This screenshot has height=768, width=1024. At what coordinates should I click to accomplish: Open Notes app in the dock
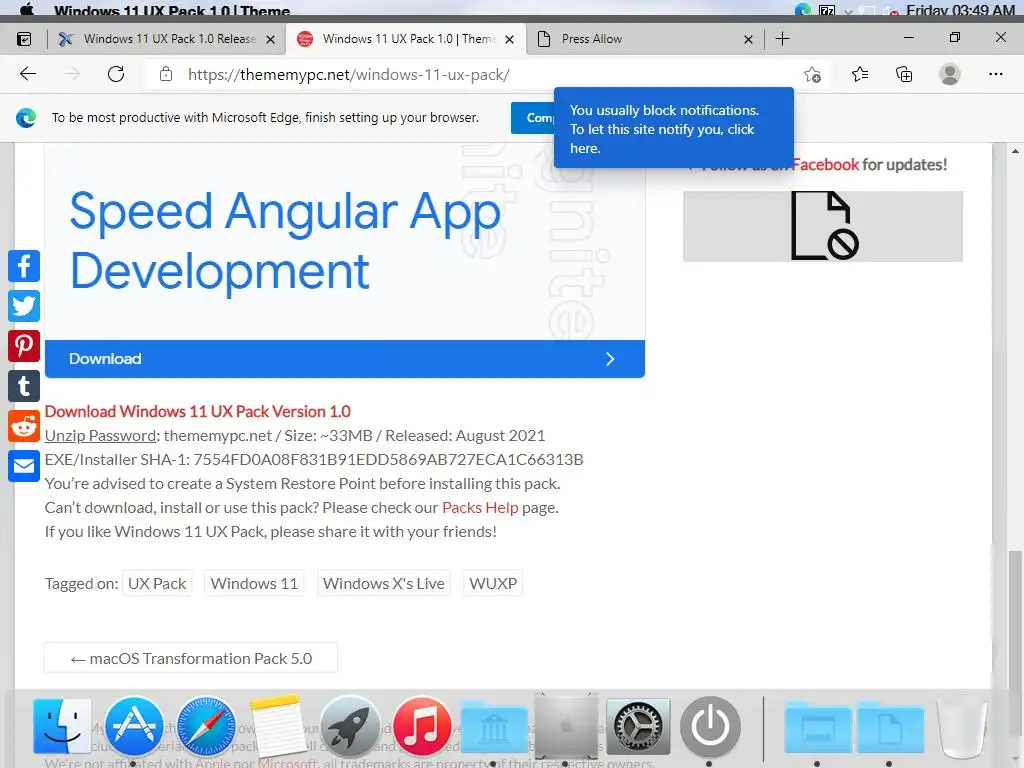pyautogui.click(x=278, y=726)
